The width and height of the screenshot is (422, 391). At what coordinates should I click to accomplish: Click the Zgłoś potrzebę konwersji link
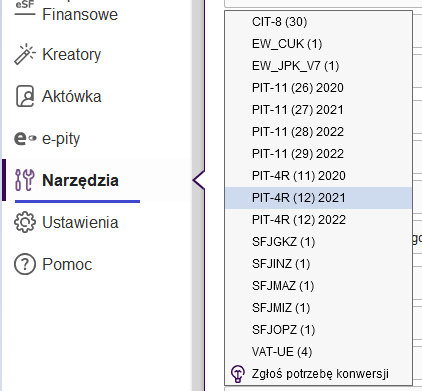(320, 374)
